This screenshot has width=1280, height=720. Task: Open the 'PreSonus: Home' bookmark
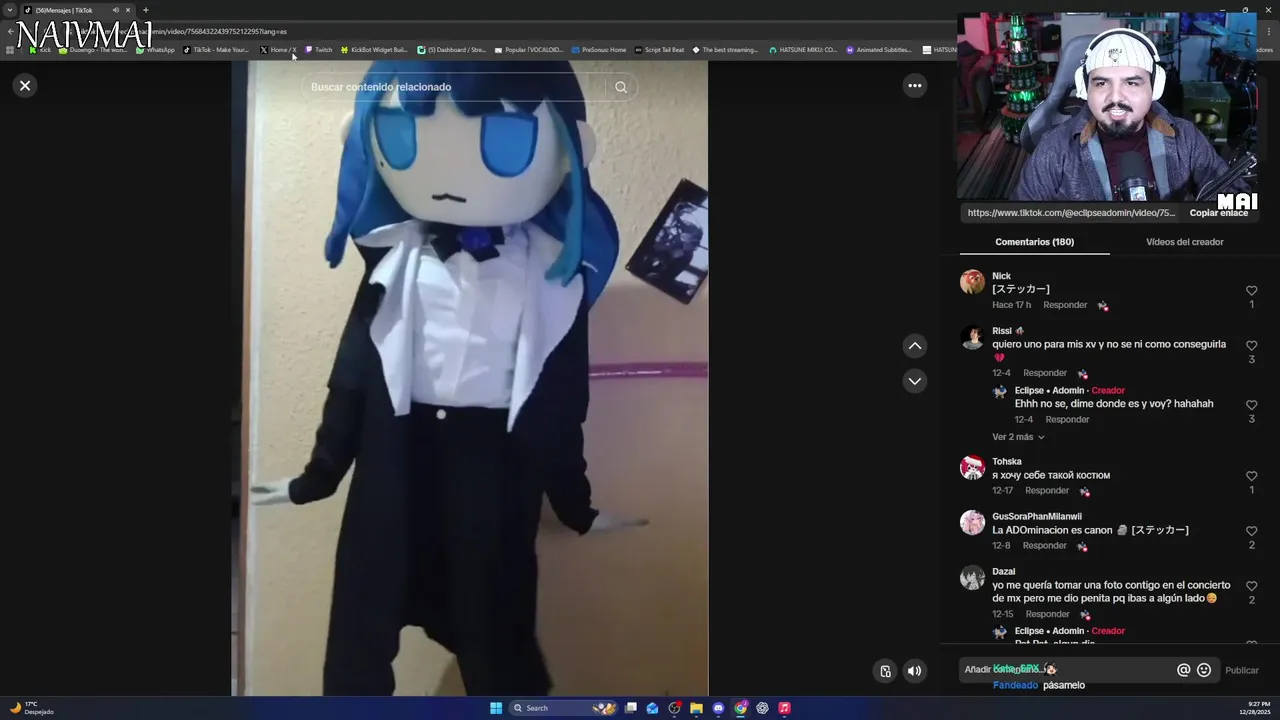tap(599, 50)
